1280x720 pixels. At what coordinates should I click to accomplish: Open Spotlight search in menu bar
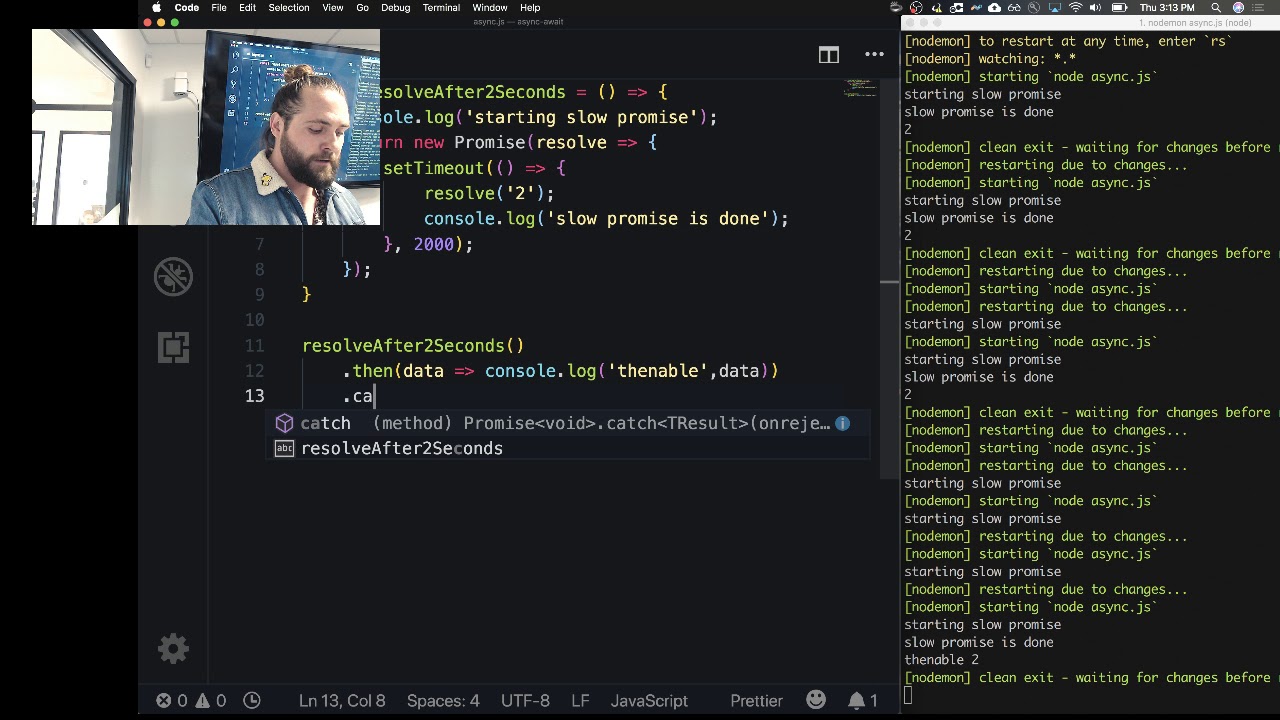point(1216,8)
